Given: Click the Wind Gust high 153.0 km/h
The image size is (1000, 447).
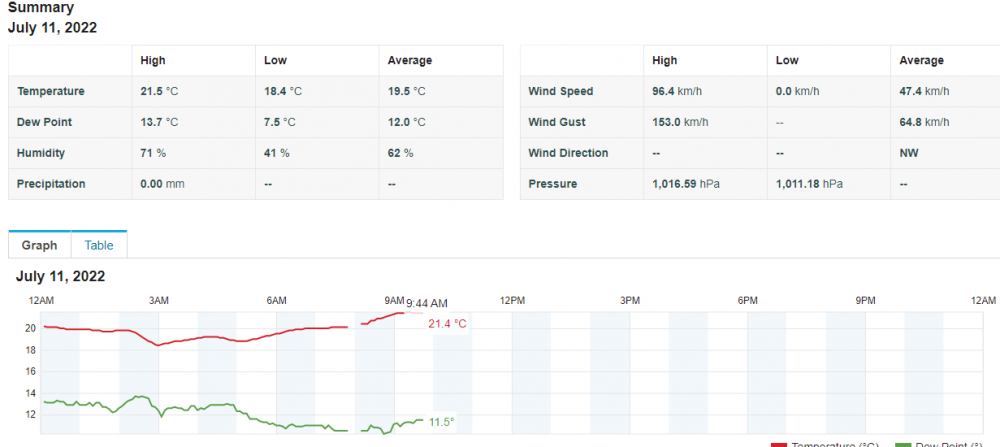Looking at the screenshot, I should (x=680, y=122).
